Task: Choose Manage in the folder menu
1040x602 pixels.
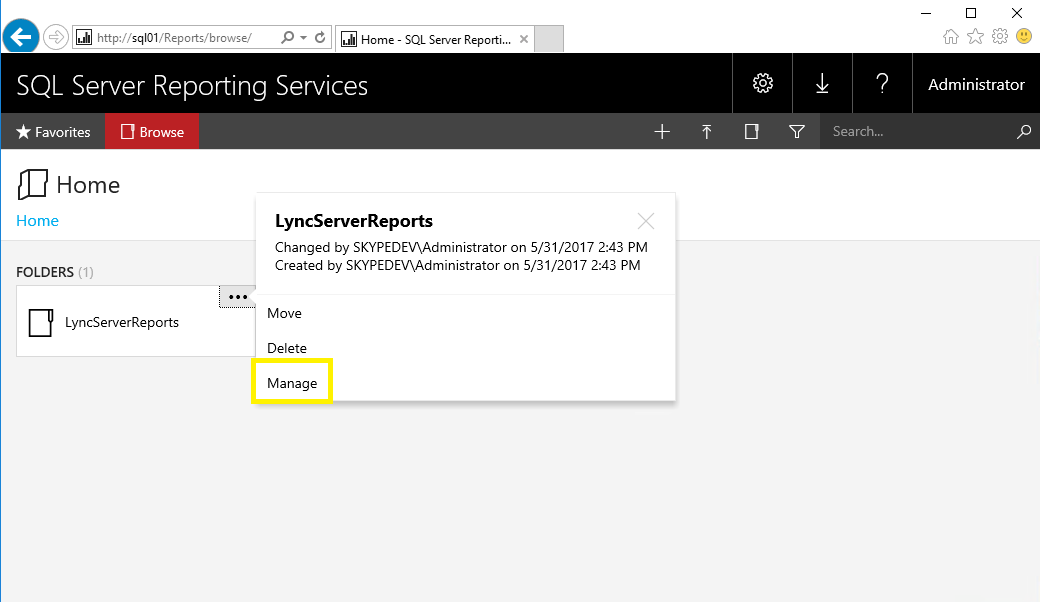Action: click(292, 383)
